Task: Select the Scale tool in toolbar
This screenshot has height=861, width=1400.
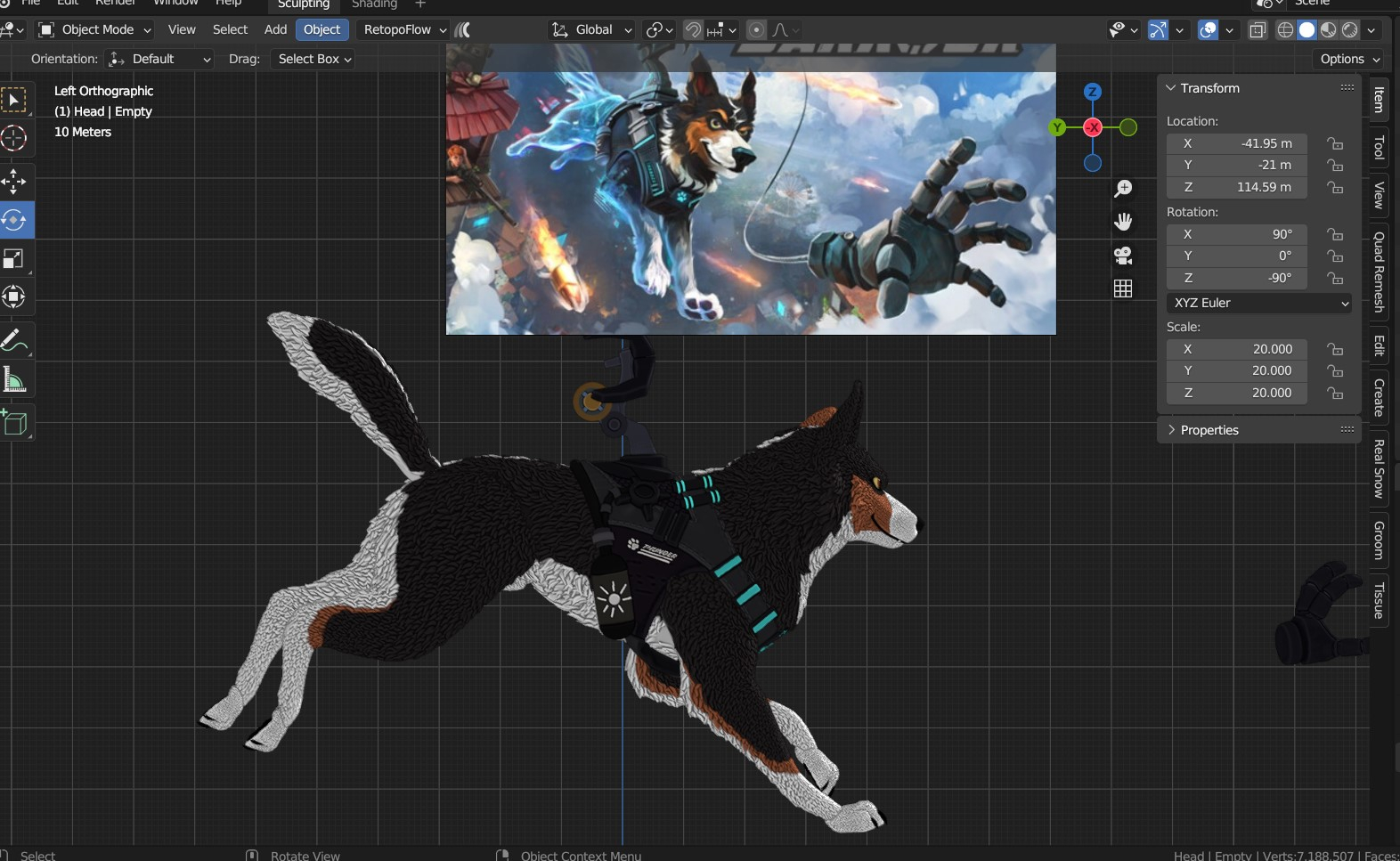Action: click(x=14, y=259)
